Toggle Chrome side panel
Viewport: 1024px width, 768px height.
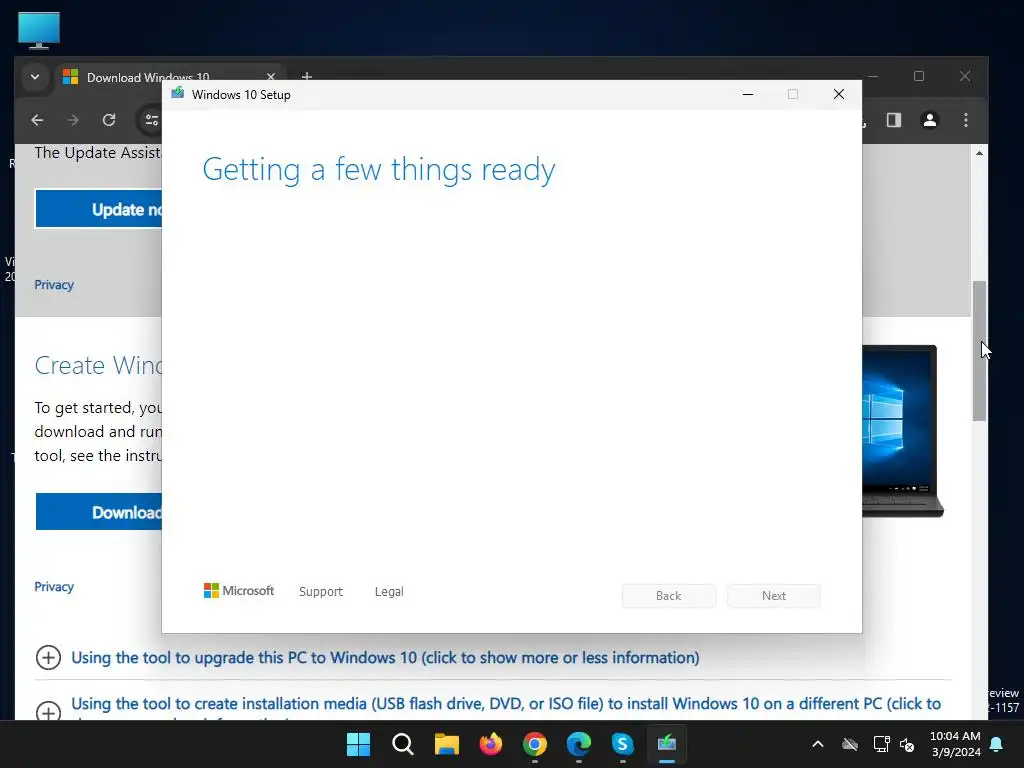click(x=893, y=120)
